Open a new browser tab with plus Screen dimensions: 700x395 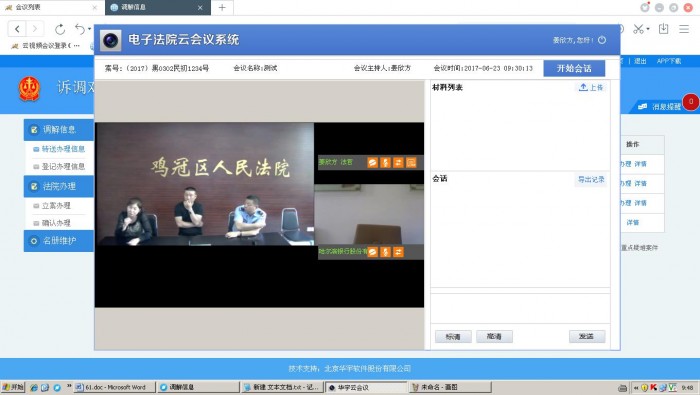point(222,7)
